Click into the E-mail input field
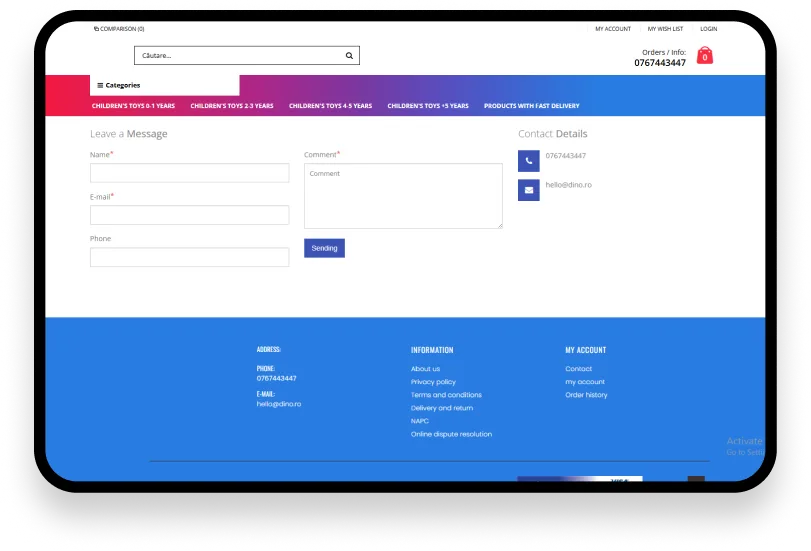Screen dimensions: 811x551 tap(189, 215)
